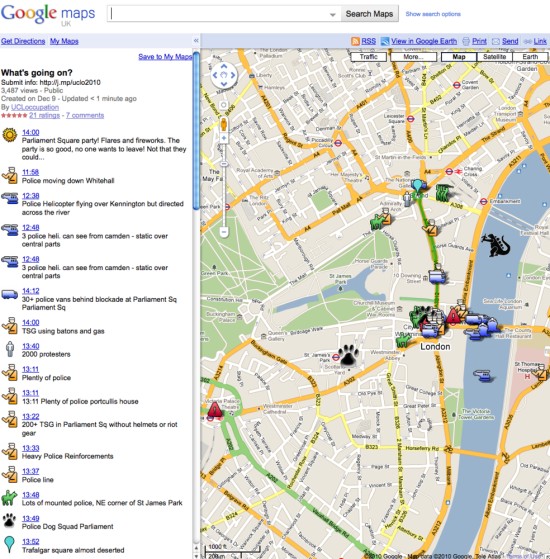Toggle the Traffic layer button
The image size is (550, 559).
pos(369,57)
